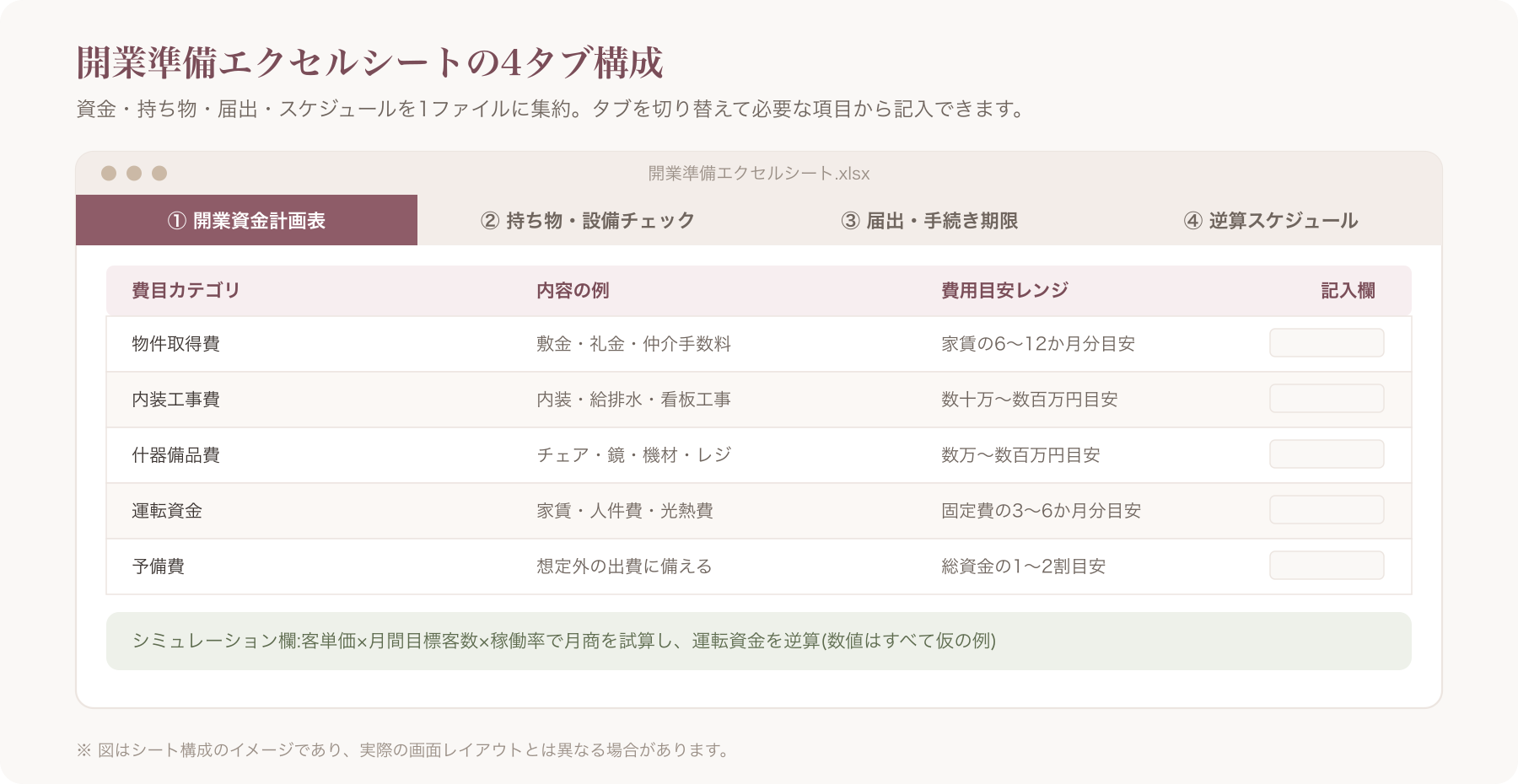Click the third window control dot
Screen dimensions: 1518x784
point(159,173)
